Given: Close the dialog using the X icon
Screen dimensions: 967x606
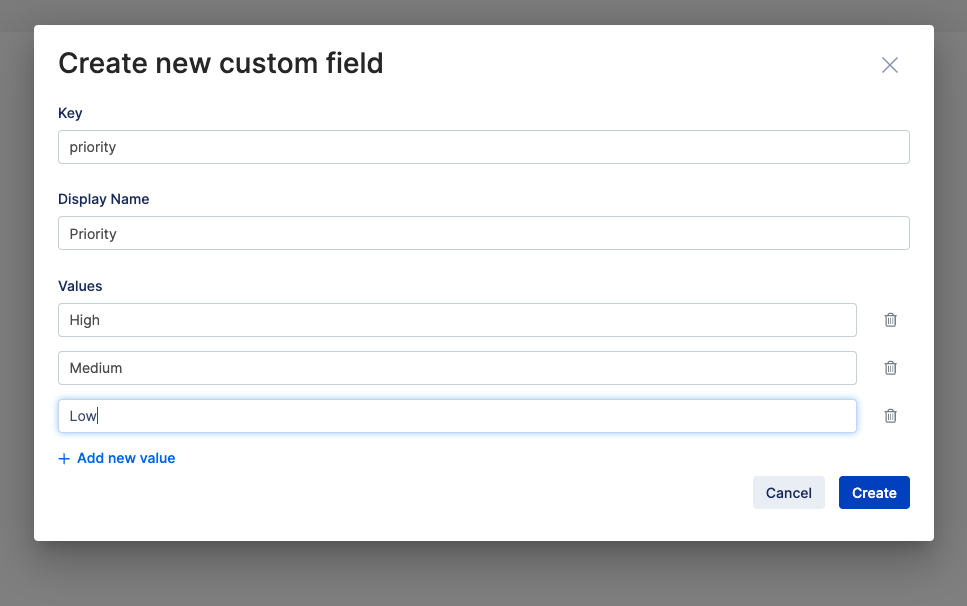Looking at the screenshot, I should click(x=890, y=65).
